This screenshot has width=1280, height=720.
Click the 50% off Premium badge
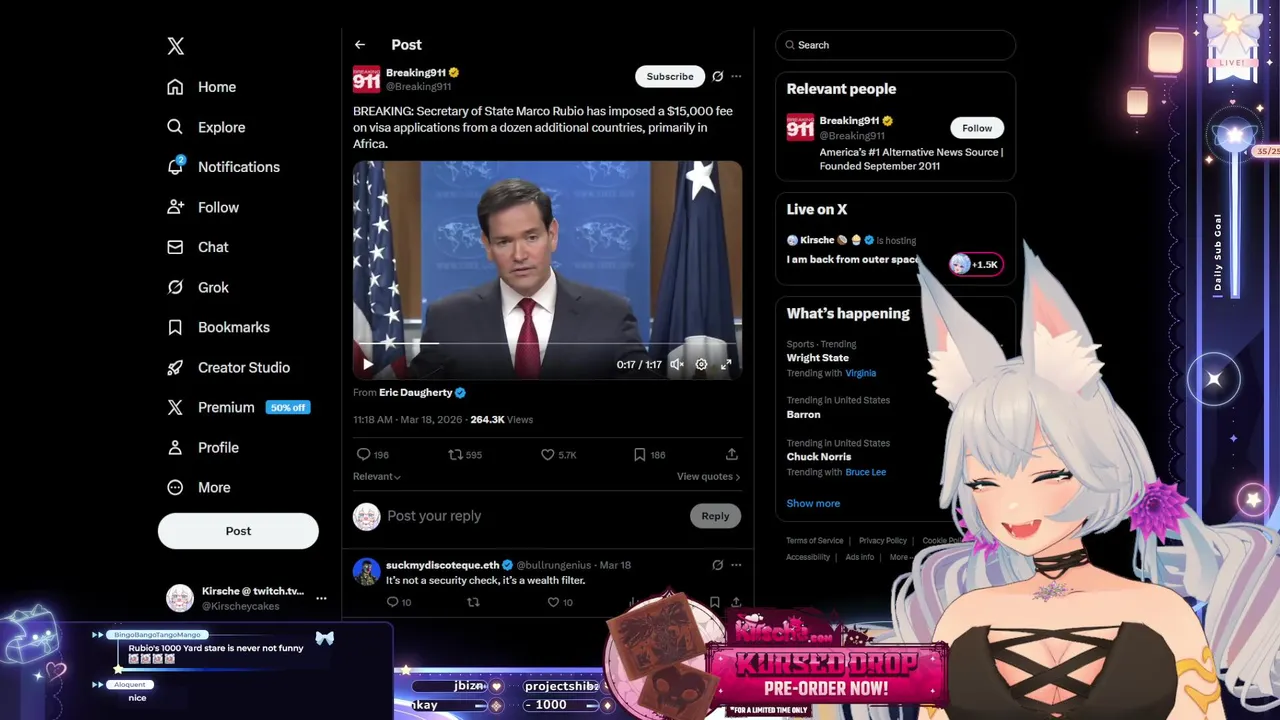288,408
